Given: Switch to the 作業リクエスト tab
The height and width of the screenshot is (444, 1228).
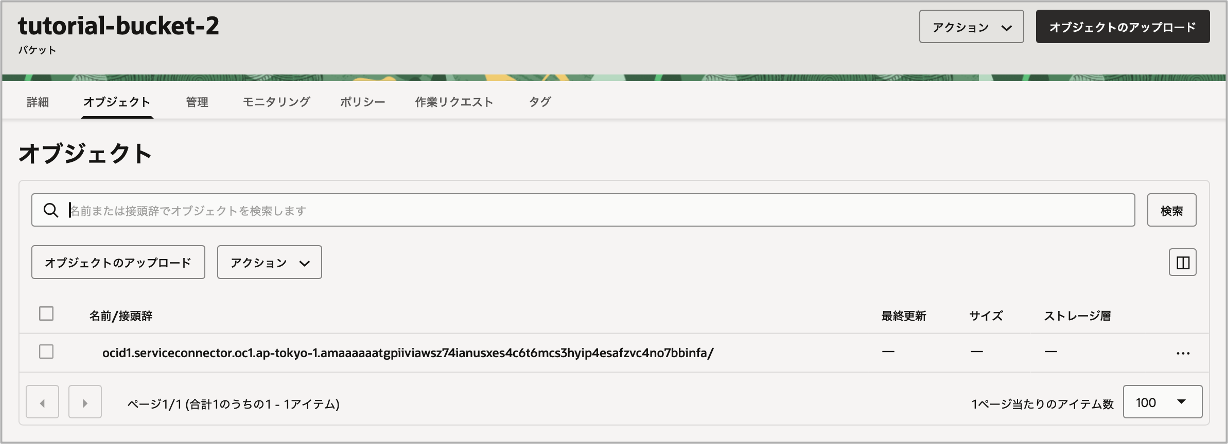Looking at the screenshot, I should (x=454, y=102).
